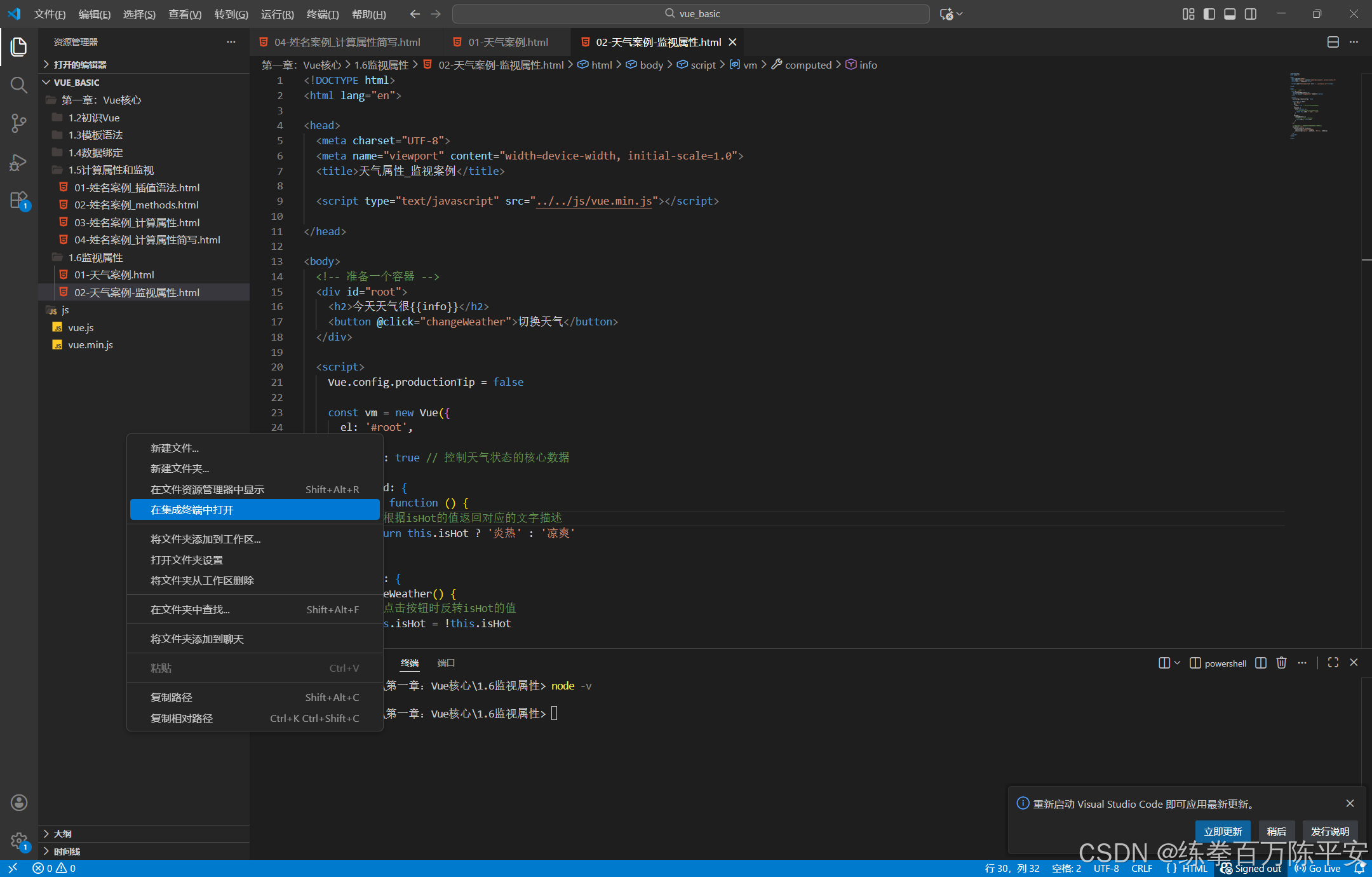Open Source Control view icon
The image size is (1372, 877).
18,123
